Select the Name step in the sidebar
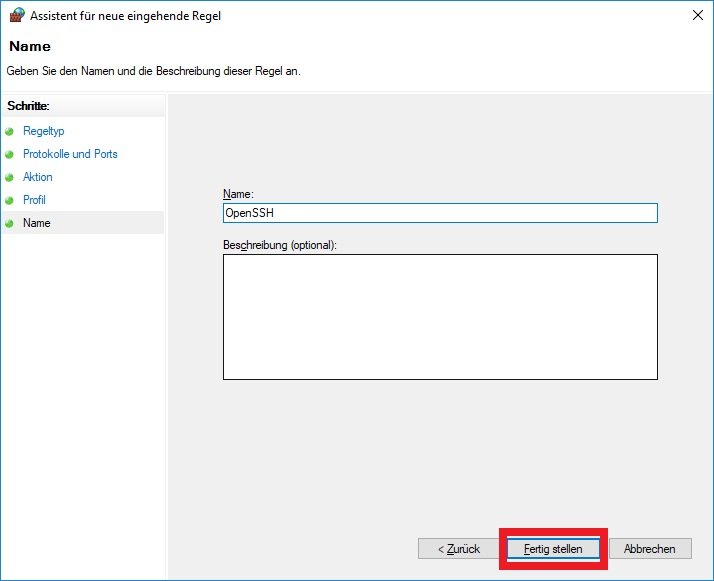This screenshot has height=581, width=714. pos(37,223)
